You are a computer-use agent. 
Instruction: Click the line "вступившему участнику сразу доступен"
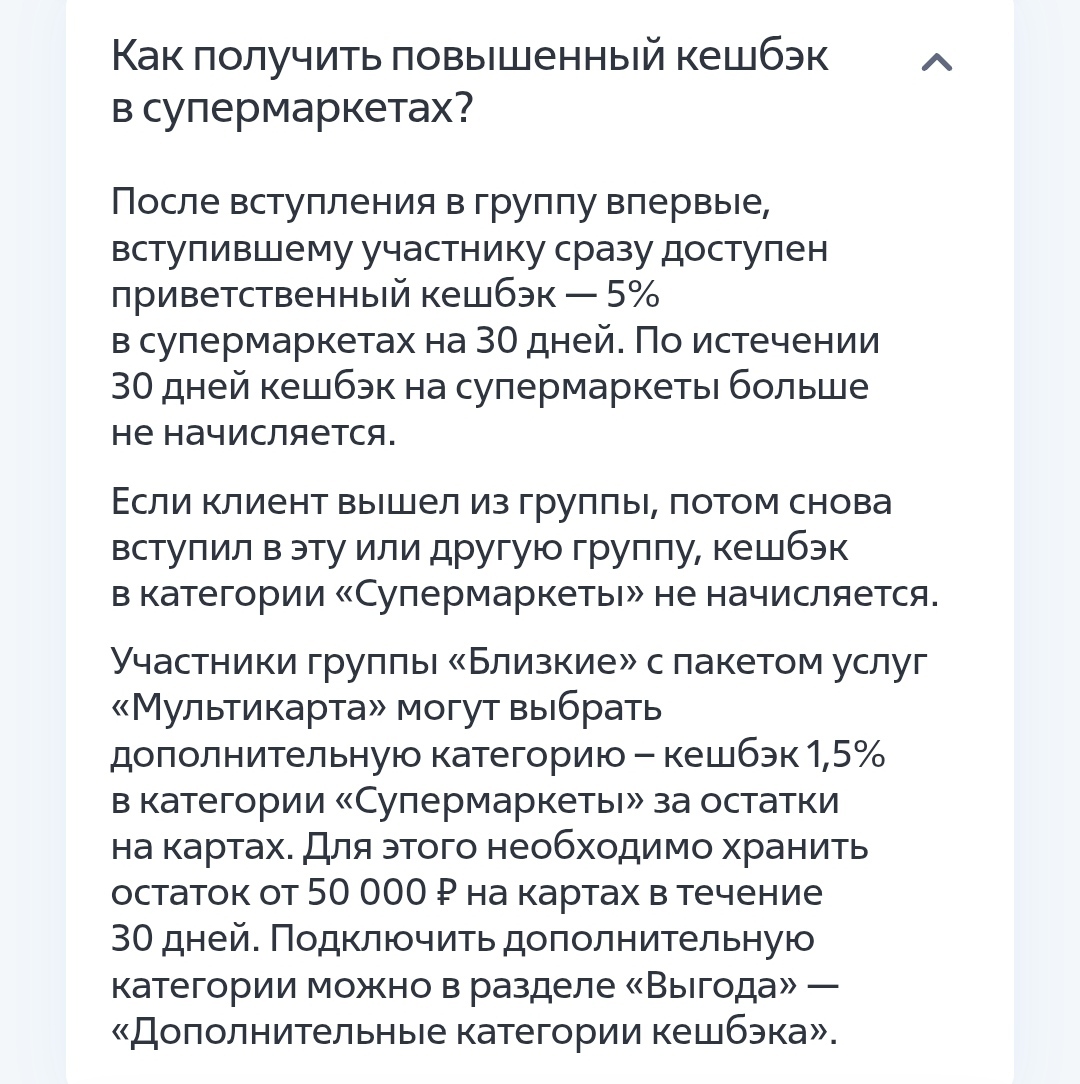point(469,249)
